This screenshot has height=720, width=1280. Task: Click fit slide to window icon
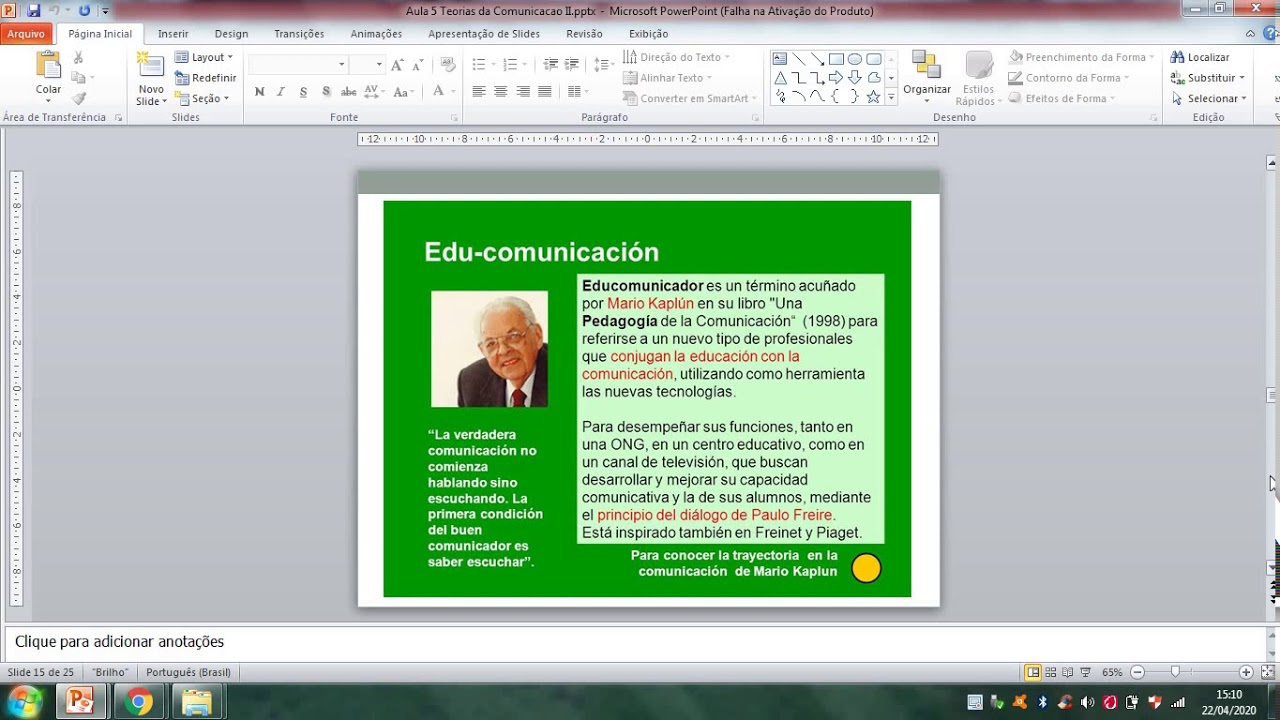point(1267,672)
